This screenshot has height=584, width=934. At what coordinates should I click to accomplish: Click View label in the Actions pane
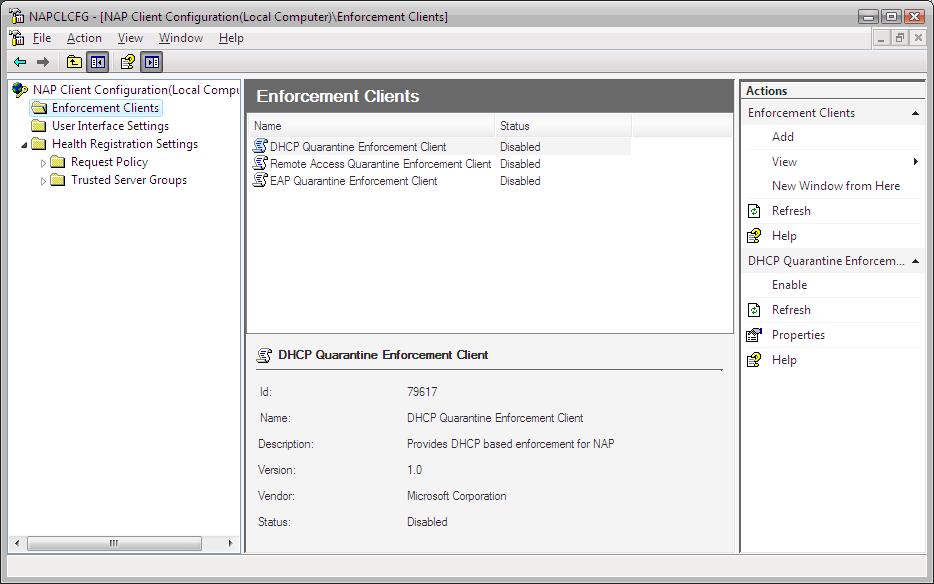784,162
